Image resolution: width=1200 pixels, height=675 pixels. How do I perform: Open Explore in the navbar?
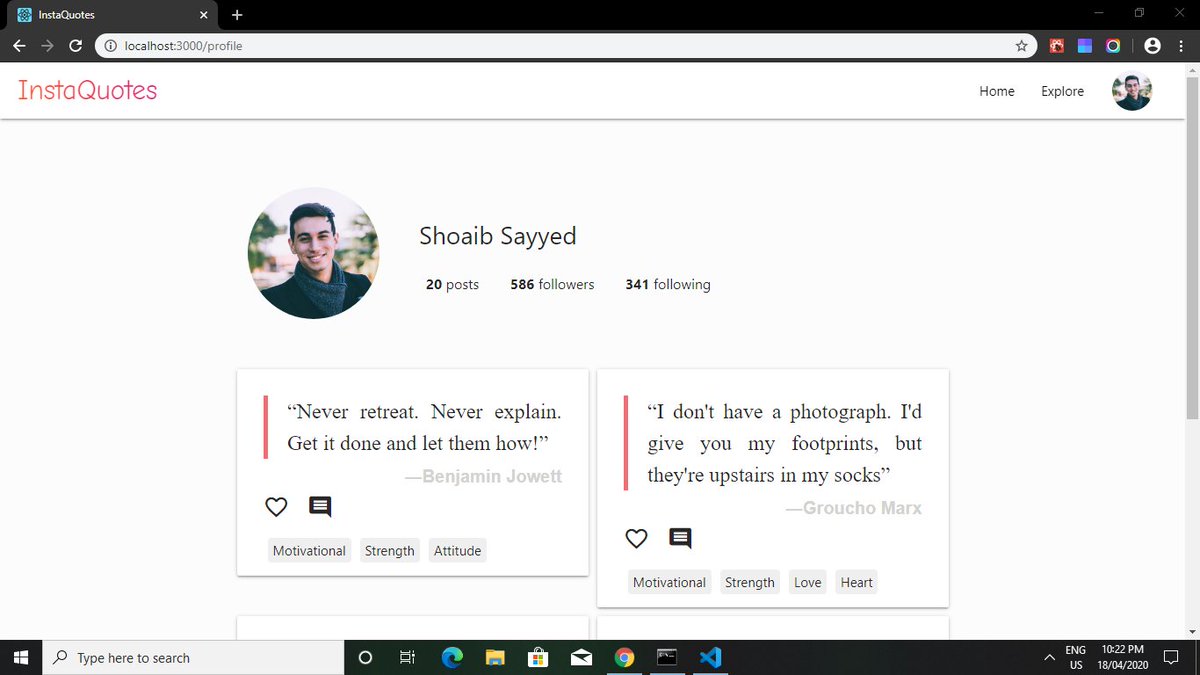coord(1062,91)
